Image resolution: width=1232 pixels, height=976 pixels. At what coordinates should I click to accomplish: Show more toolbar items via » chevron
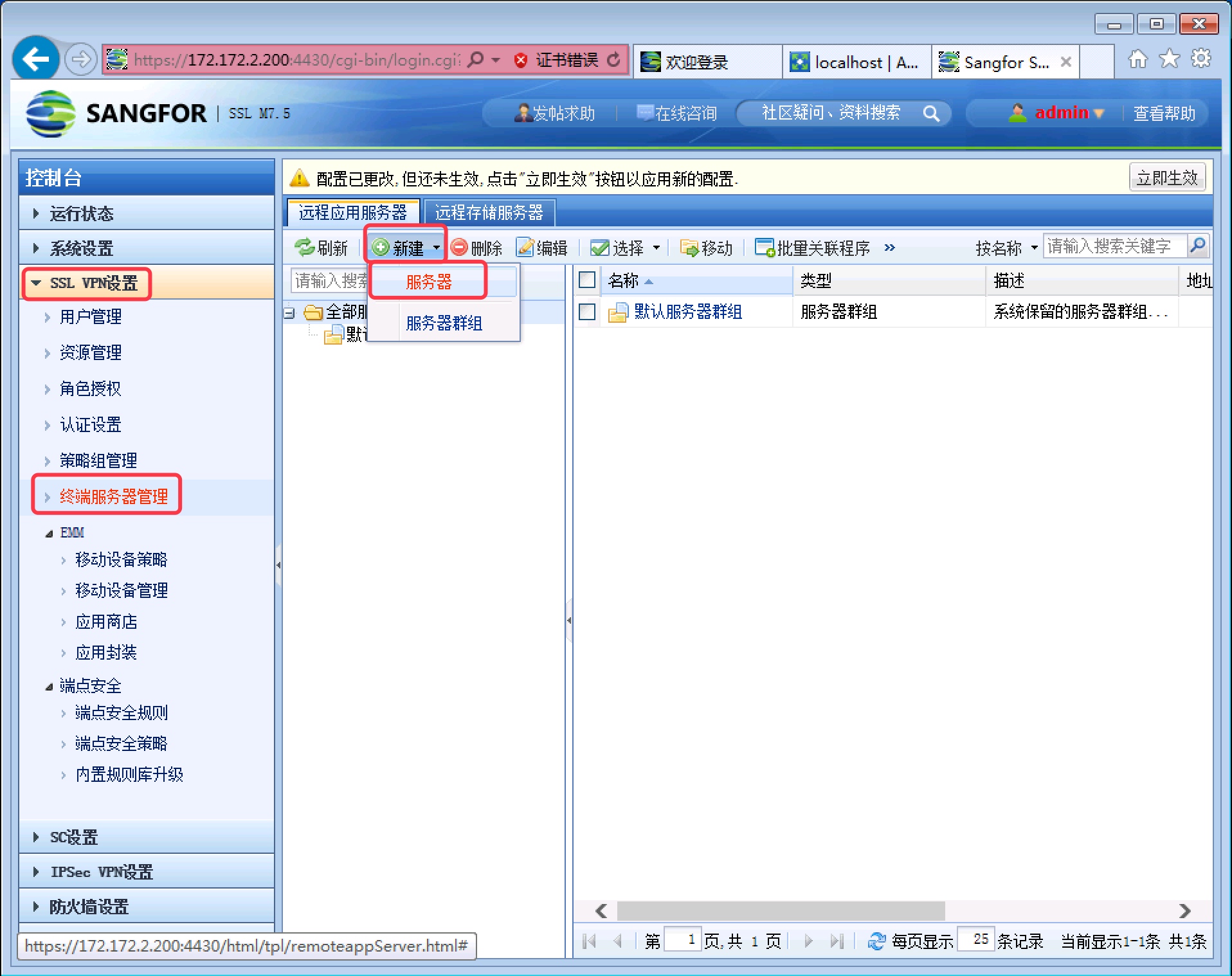click(889, 248)
